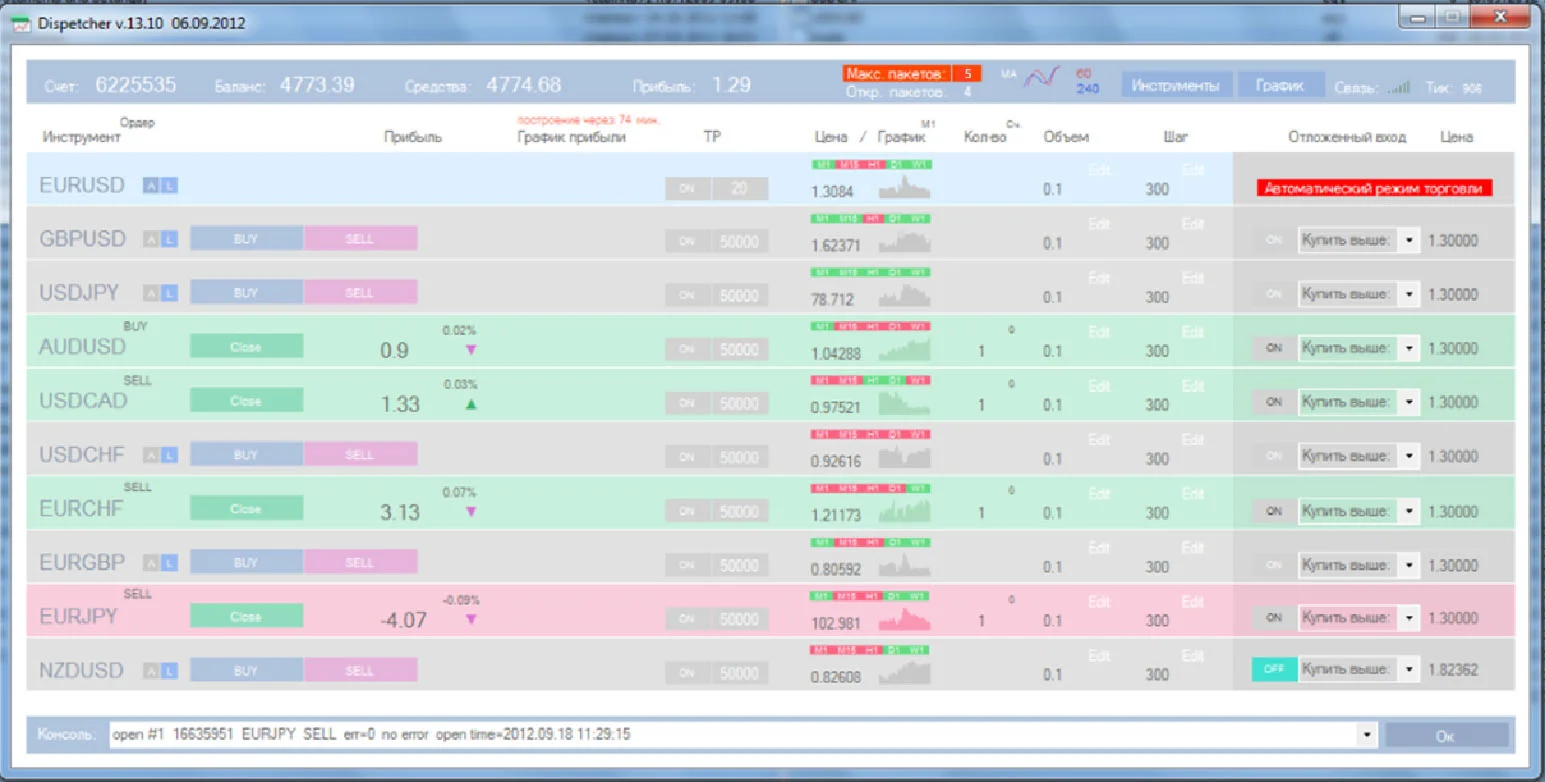This screenshot has width=1545, height=782.
Task: Click the EURUSD 'A' mode icon
Action: click(x=150, y=185)
